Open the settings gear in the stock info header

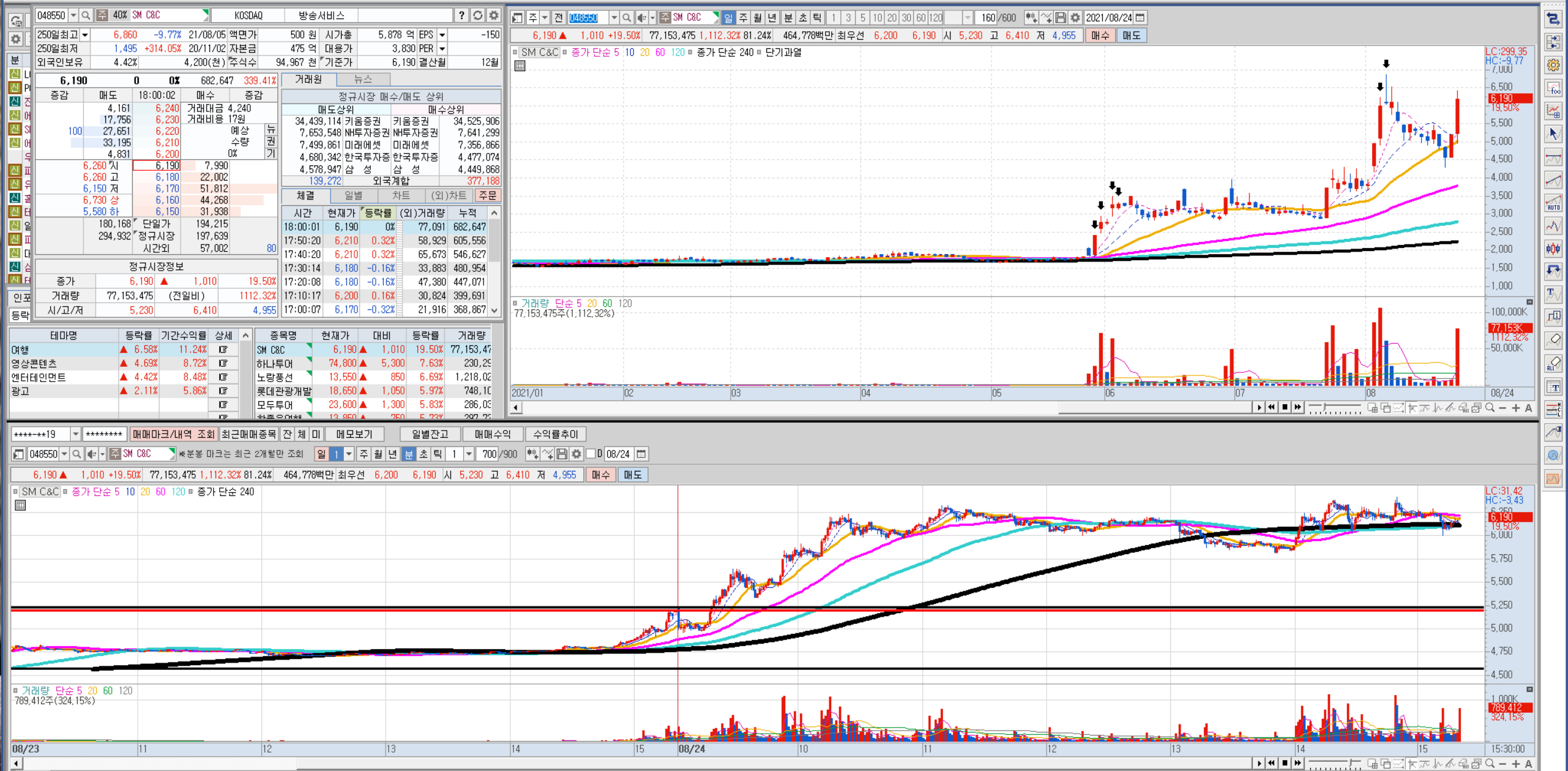coord(494,15)
